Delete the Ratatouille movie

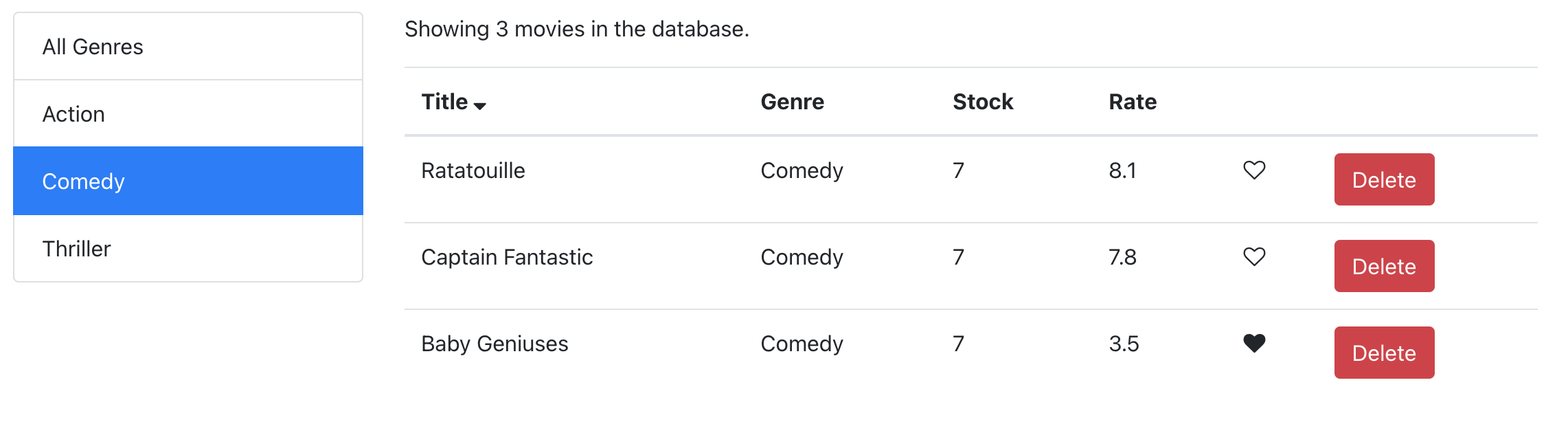pyautogui.click(x=1384, y=179)
